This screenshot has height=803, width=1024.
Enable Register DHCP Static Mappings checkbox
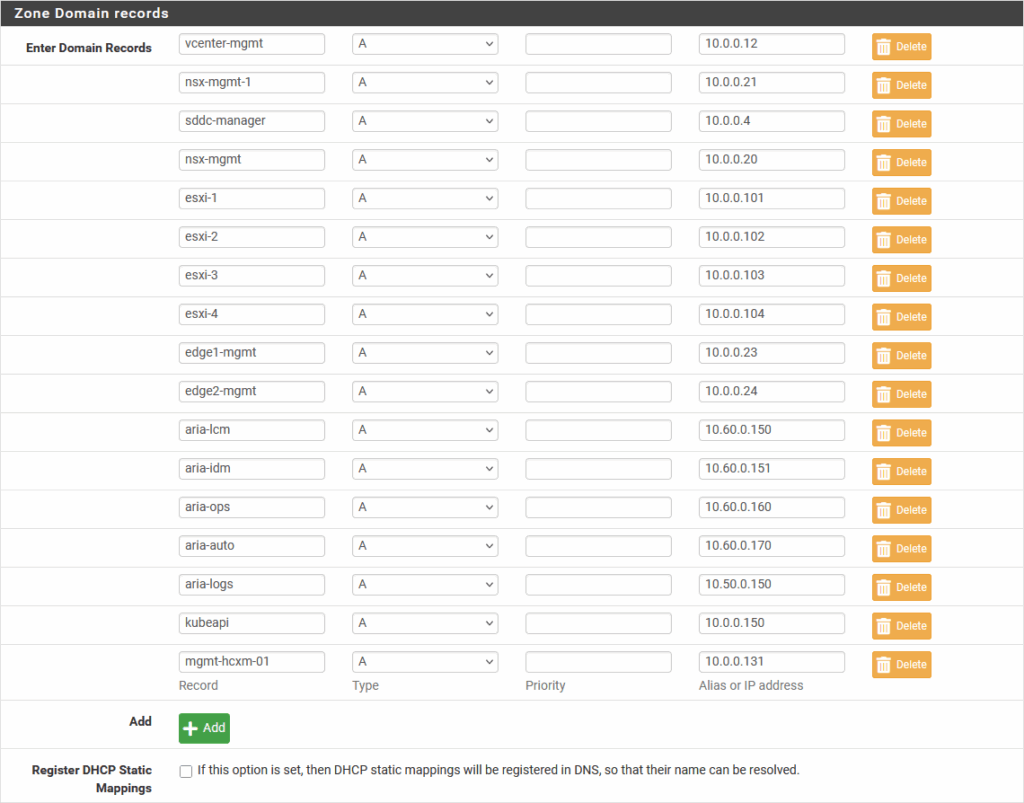(x=185, y=771)
